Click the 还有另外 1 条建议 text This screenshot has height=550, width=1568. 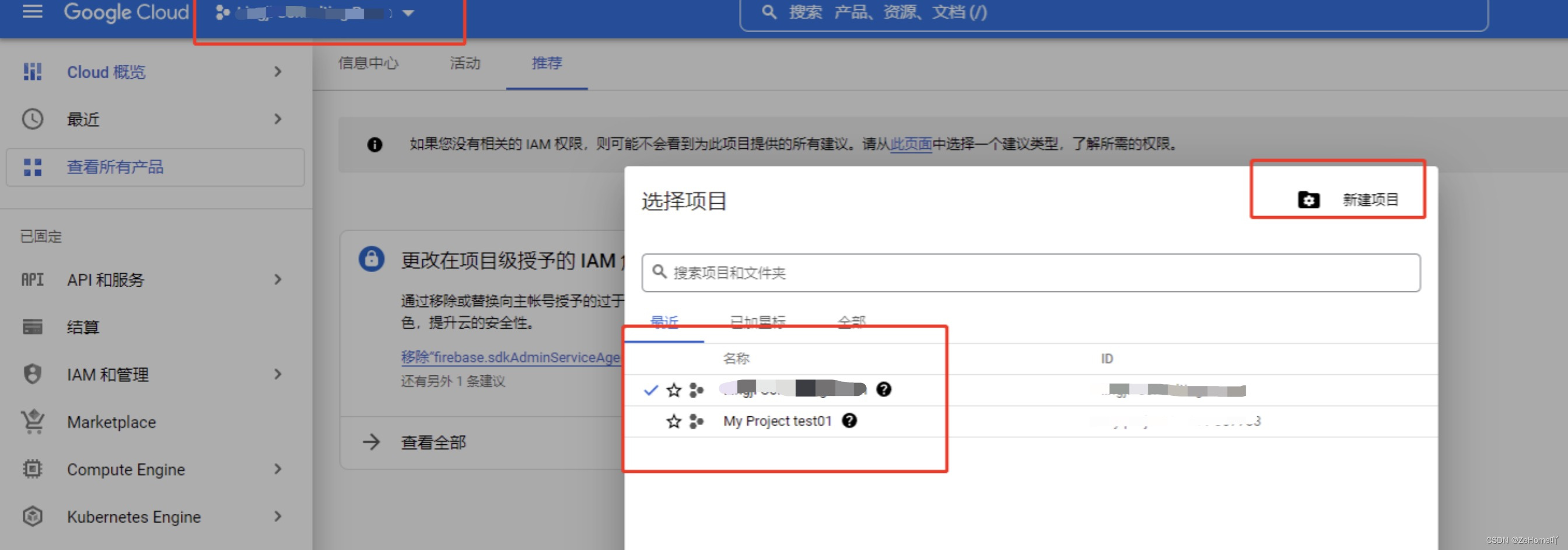coord(453,381)
